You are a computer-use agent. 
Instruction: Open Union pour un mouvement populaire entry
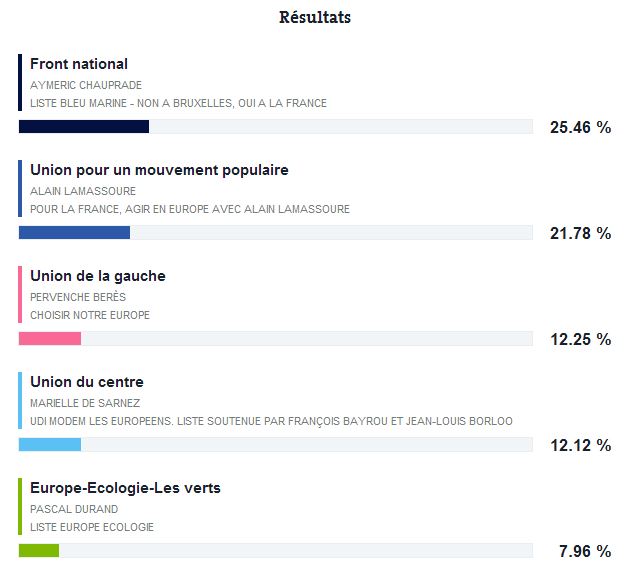click(x=159, y=170)
